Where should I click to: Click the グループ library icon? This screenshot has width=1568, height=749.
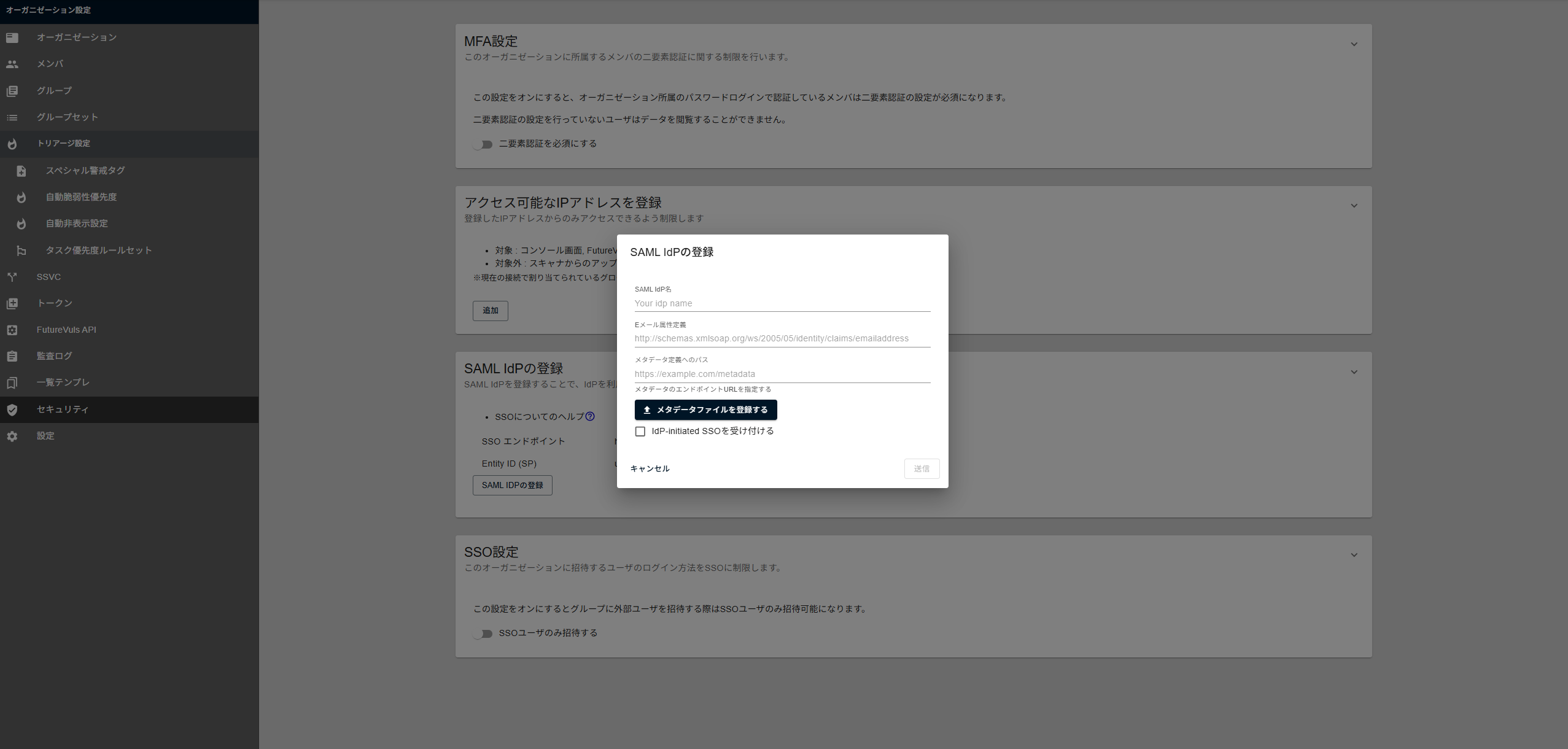click(12, 91)
